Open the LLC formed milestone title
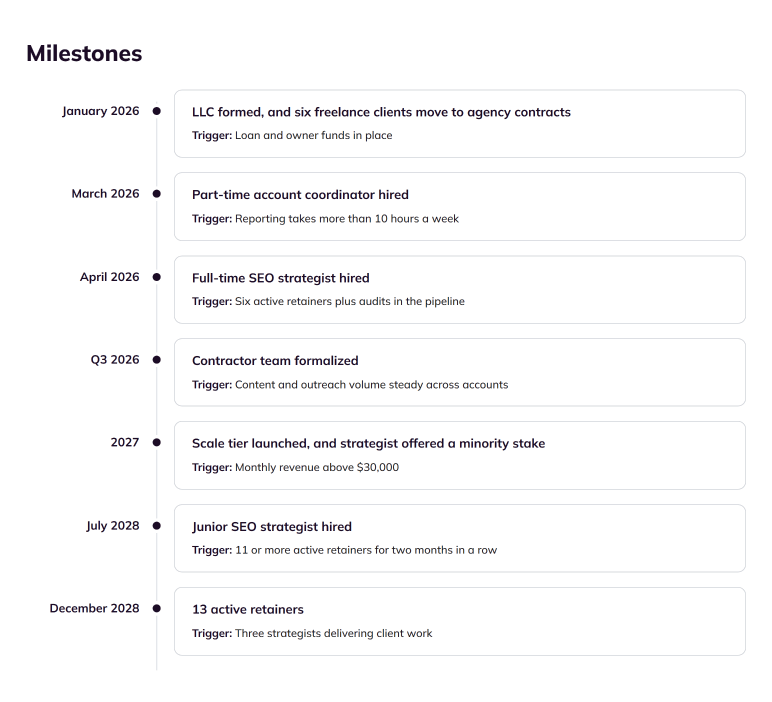This screenshot has height=702, width=772. click(x=381, y=112)
